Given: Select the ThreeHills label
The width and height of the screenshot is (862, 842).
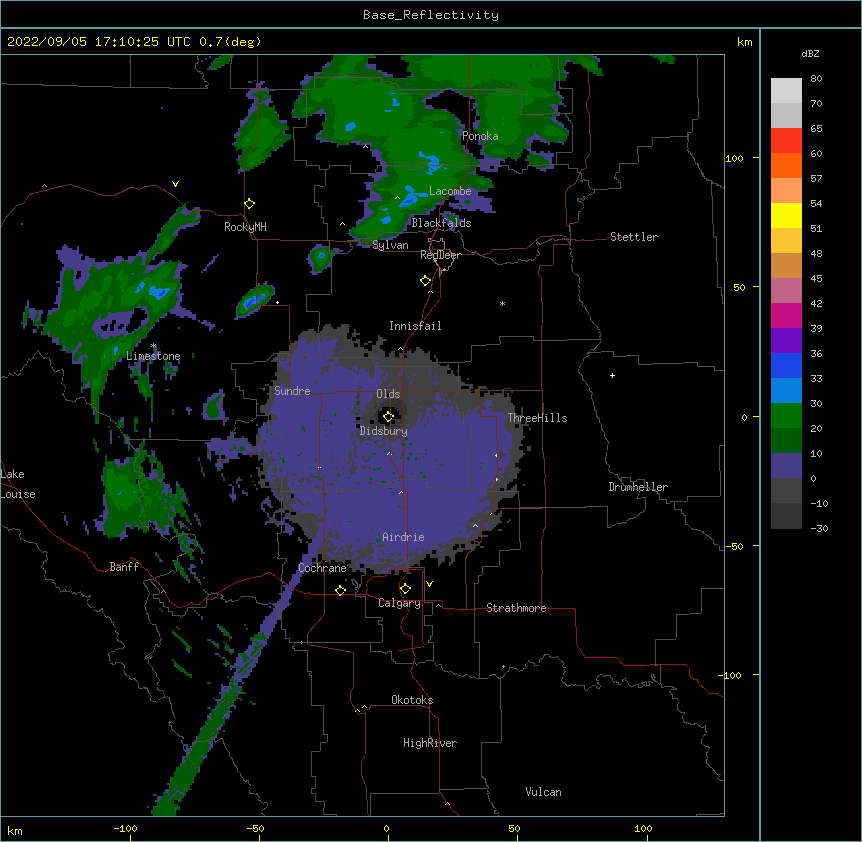Looking at the screenshot, I should (537, 418).
